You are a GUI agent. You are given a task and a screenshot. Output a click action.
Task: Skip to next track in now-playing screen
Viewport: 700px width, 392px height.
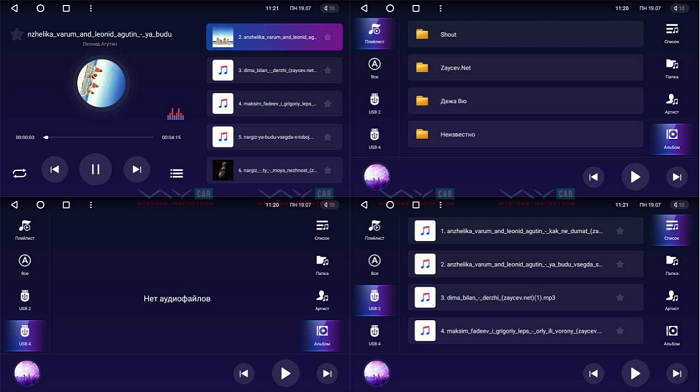137,169
